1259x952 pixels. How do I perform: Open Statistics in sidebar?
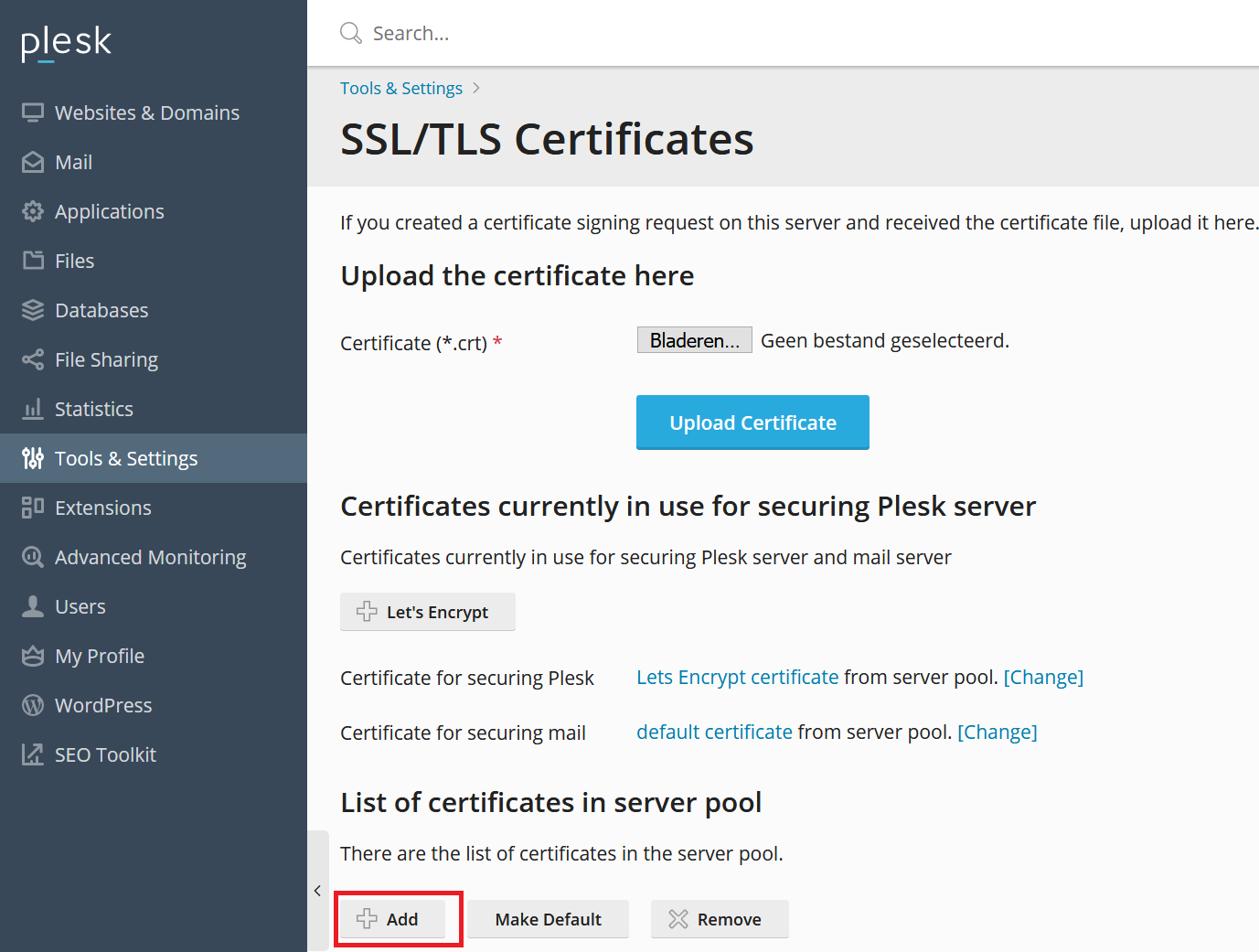[x=154, y=409]
